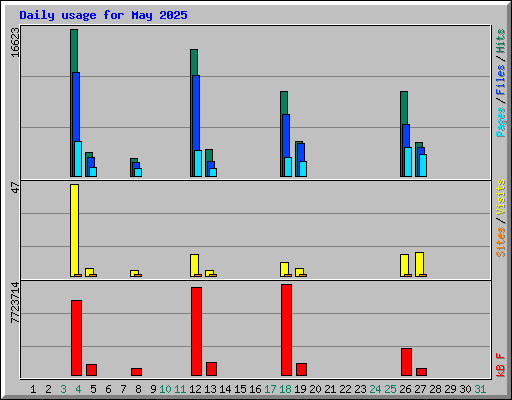This screenshot has width=512, height=400.
Task: Click the cyan 'Pages' legend label
Action: click(500, 122)
